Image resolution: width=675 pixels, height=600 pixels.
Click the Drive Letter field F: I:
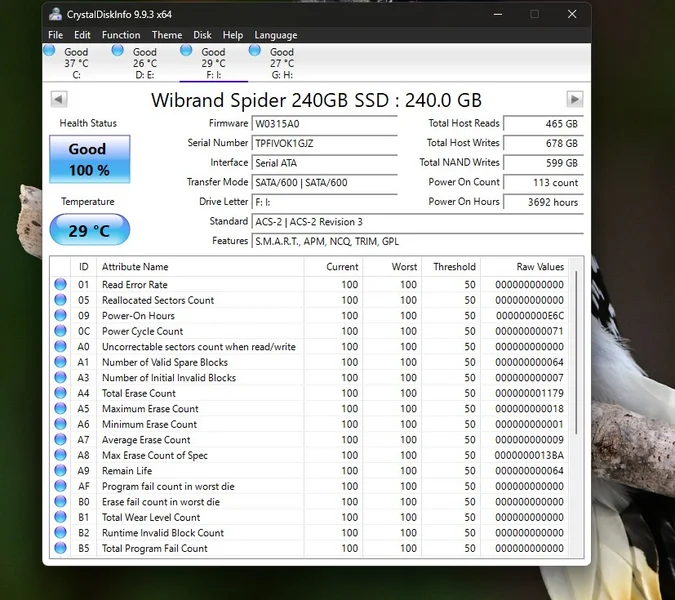(324, 202)
